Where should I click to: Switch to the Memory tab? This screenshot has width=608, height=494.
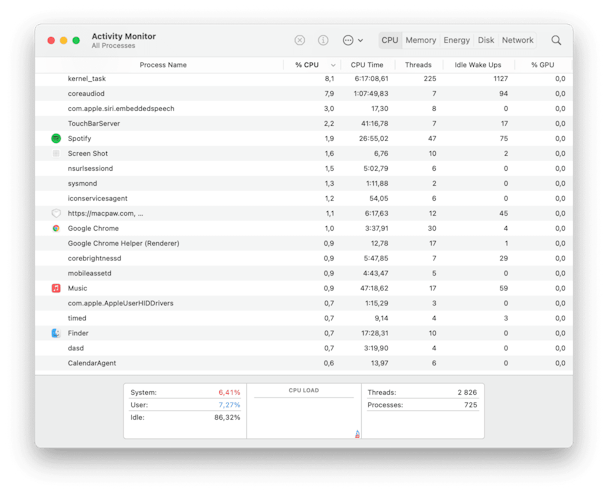(421, 40)
